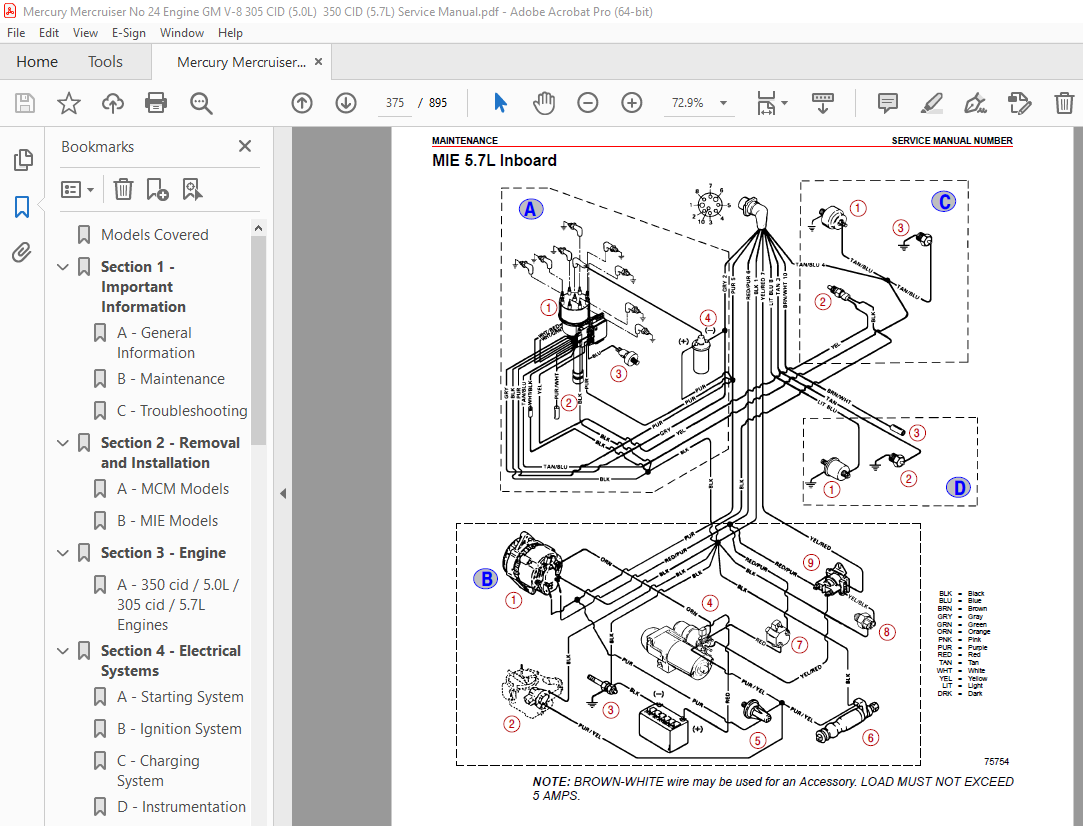
Task: Open the Attachments paperclip panel
Action: coord(22,253)
